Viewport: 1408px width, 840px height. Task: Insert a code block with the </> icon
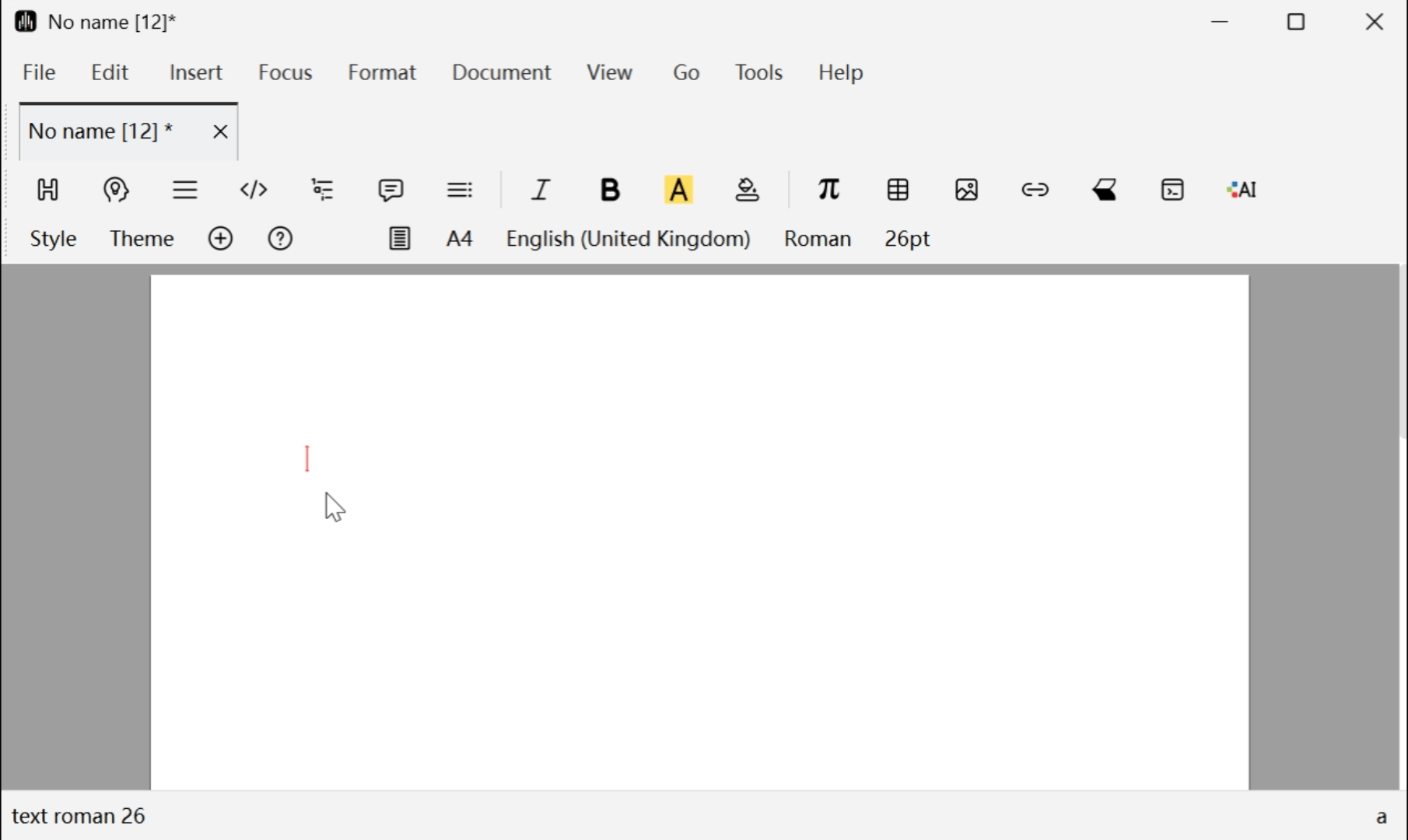[254, 190]
